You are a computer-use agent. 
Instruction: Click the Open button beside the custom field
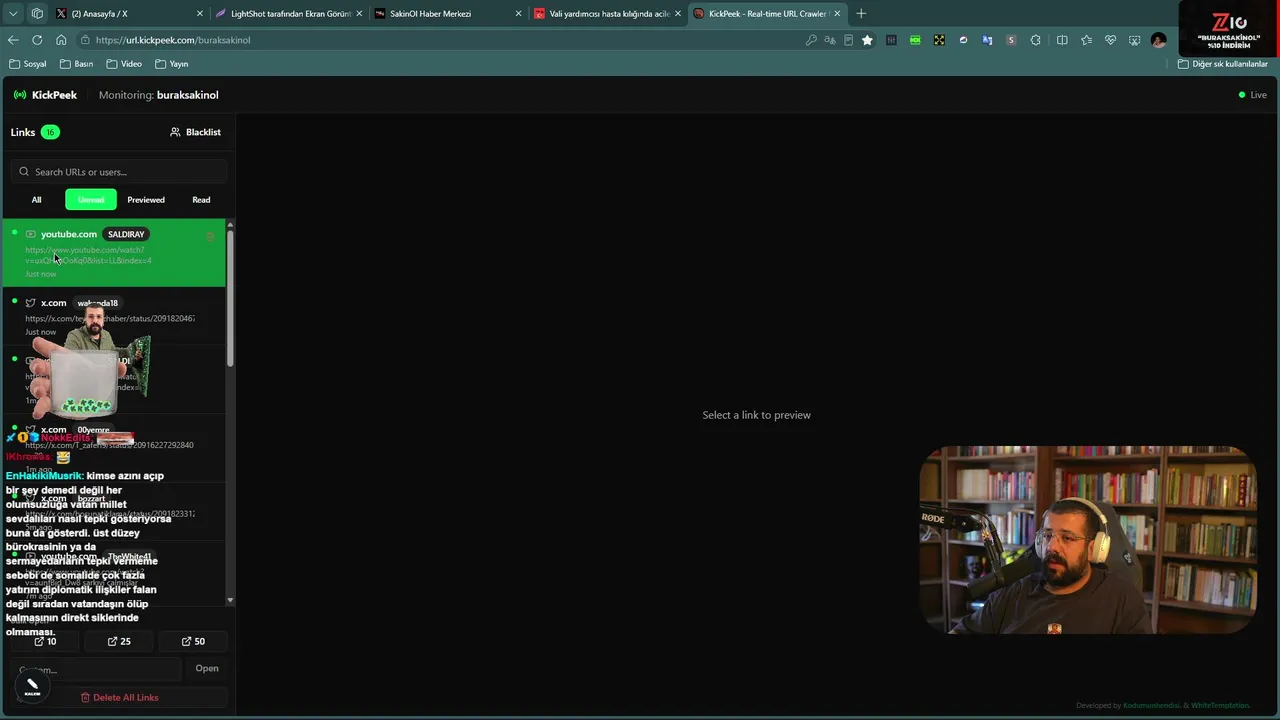pyautogui.click(x=207, y=668)
